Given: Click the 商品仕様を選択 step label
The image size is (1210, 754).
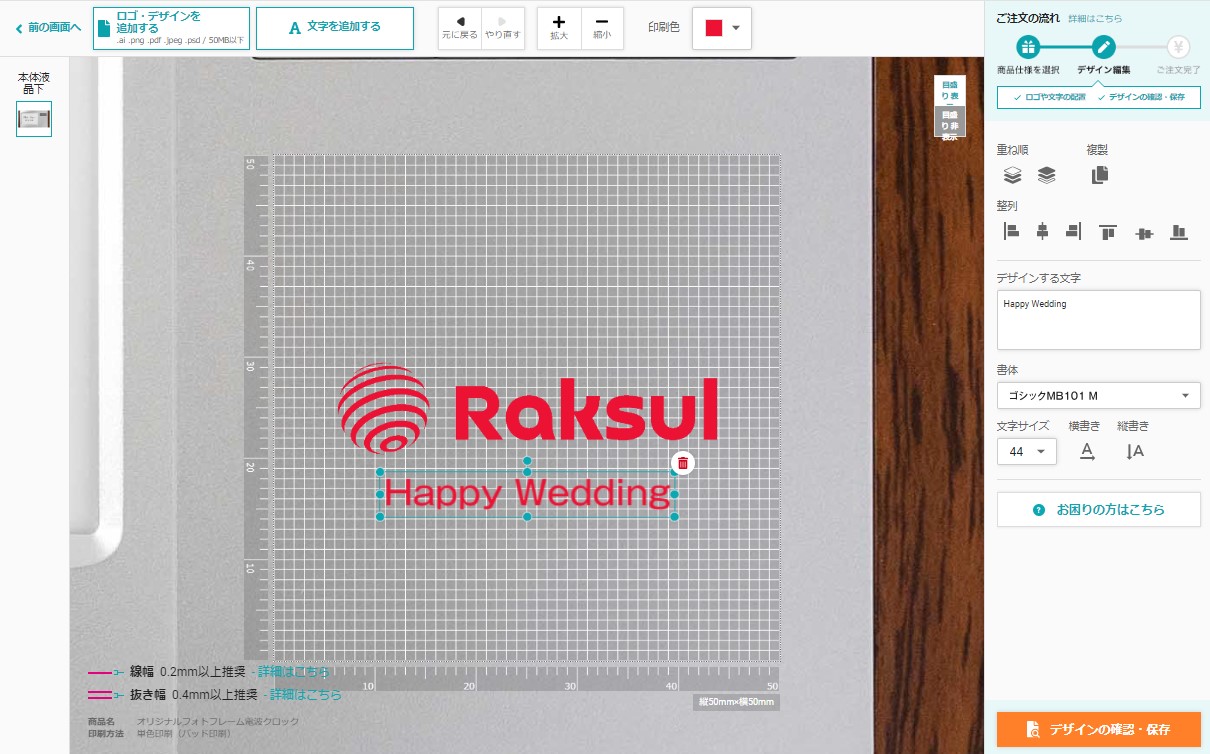Looking at the screenshot, I should coord(1028,70).
